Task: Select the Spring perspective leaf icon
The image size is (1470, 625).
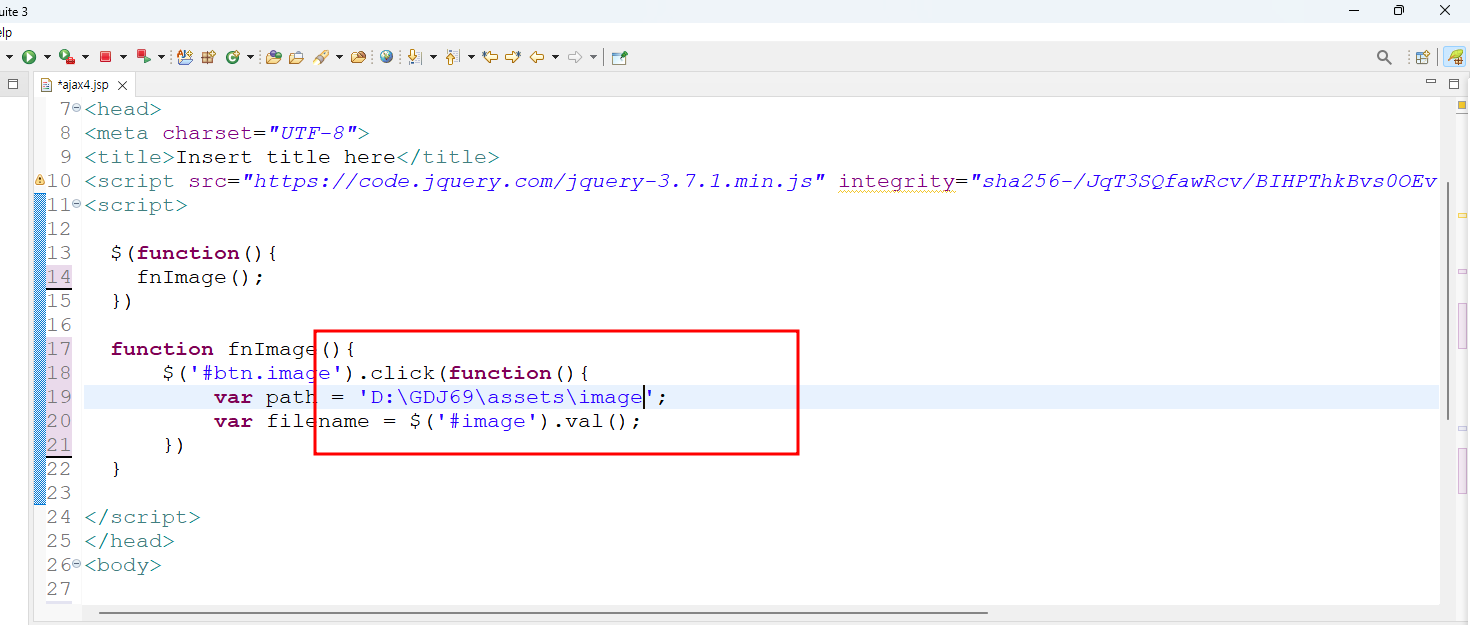Action: point(1454,57)
